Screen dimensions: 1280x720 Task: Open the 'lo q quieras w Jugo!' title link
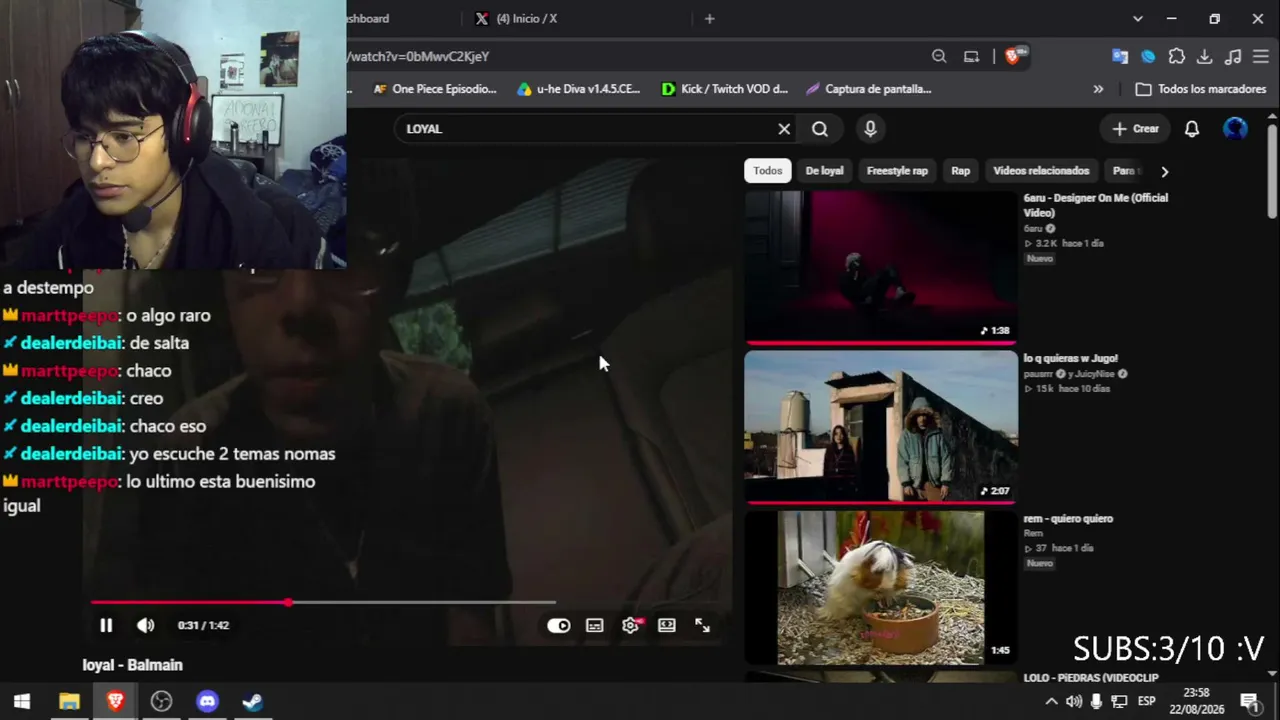pyautogui.click(x=1071, y=358)
